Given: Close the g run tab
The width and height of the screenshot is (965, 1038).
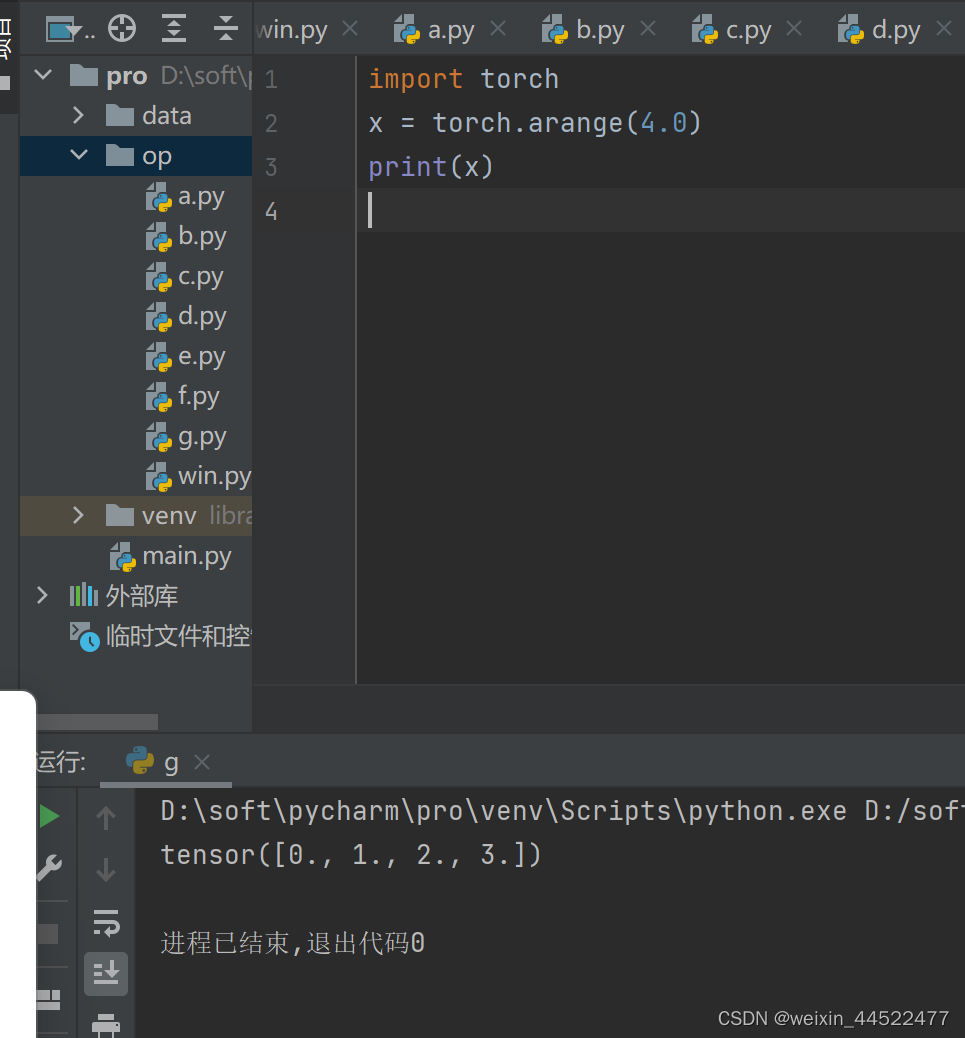Looking at the screenshot, I should 202,763.
